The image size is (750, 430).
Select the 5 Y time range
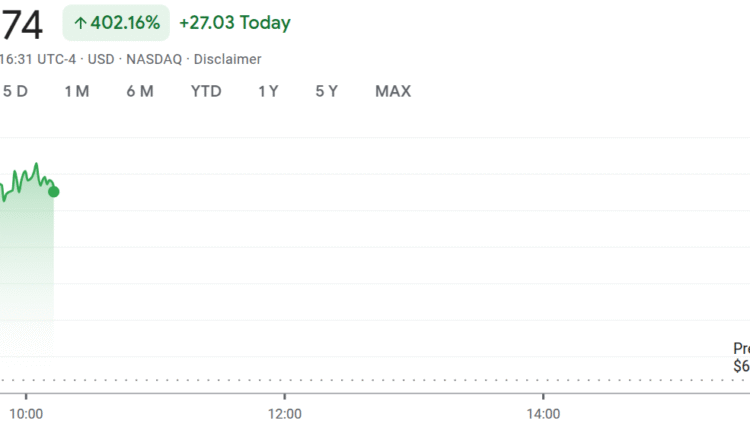click(x=327, y=91)
